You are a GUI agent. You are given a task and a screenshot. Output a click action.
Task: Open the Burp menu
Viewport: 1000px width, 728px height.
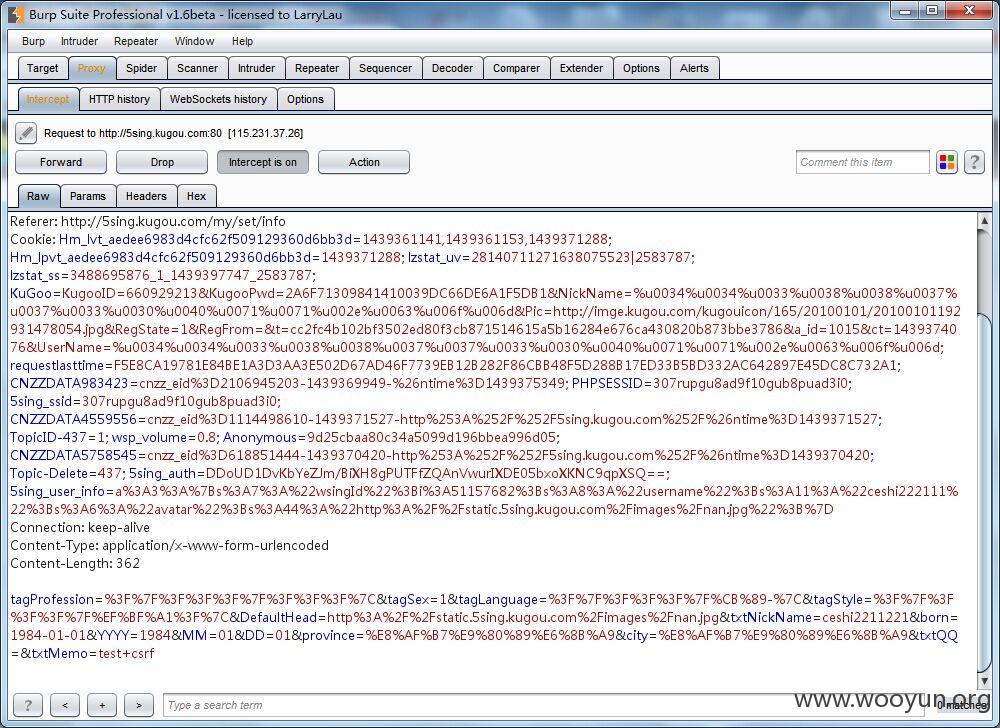33,41
